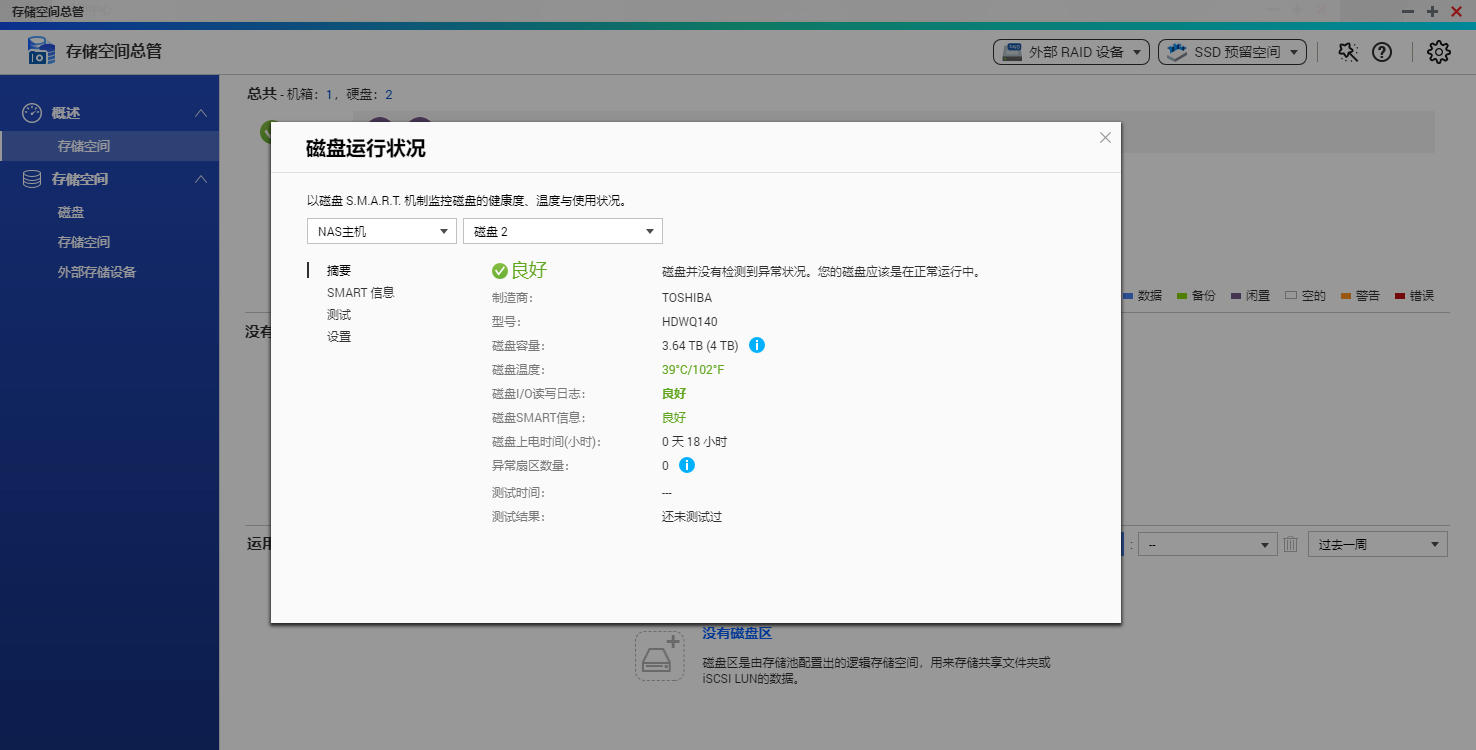Click the Storage & Snapshots app logo
1476x750 pixels.
[x=40, y=50]
